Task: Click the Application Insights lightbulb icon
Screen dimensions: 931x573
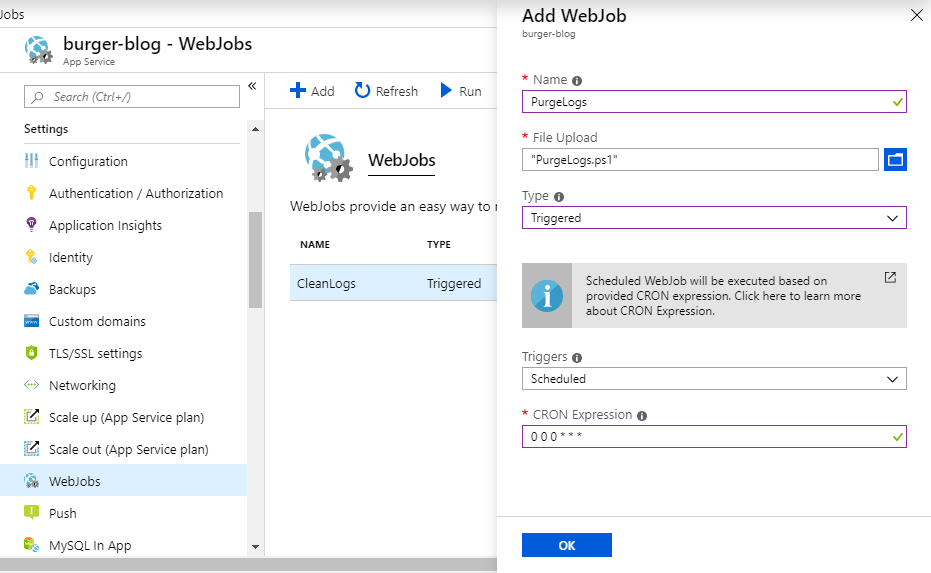Action: pyautogui.click(x=31, y=224)
